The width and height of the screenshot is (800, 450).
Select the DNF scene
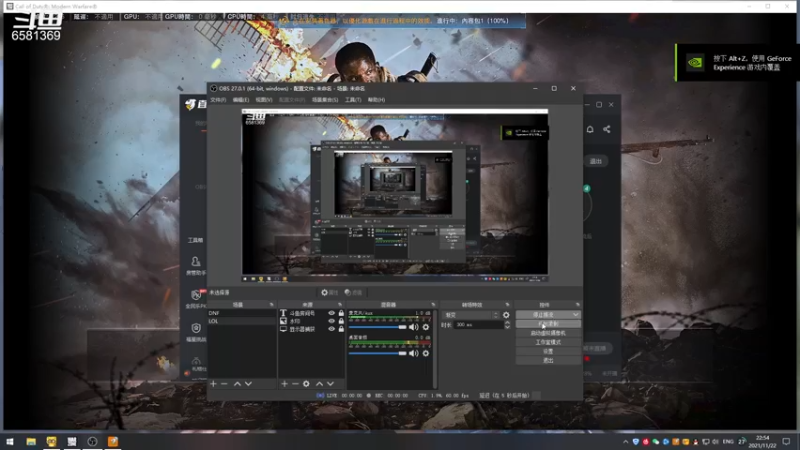point(241,313)
